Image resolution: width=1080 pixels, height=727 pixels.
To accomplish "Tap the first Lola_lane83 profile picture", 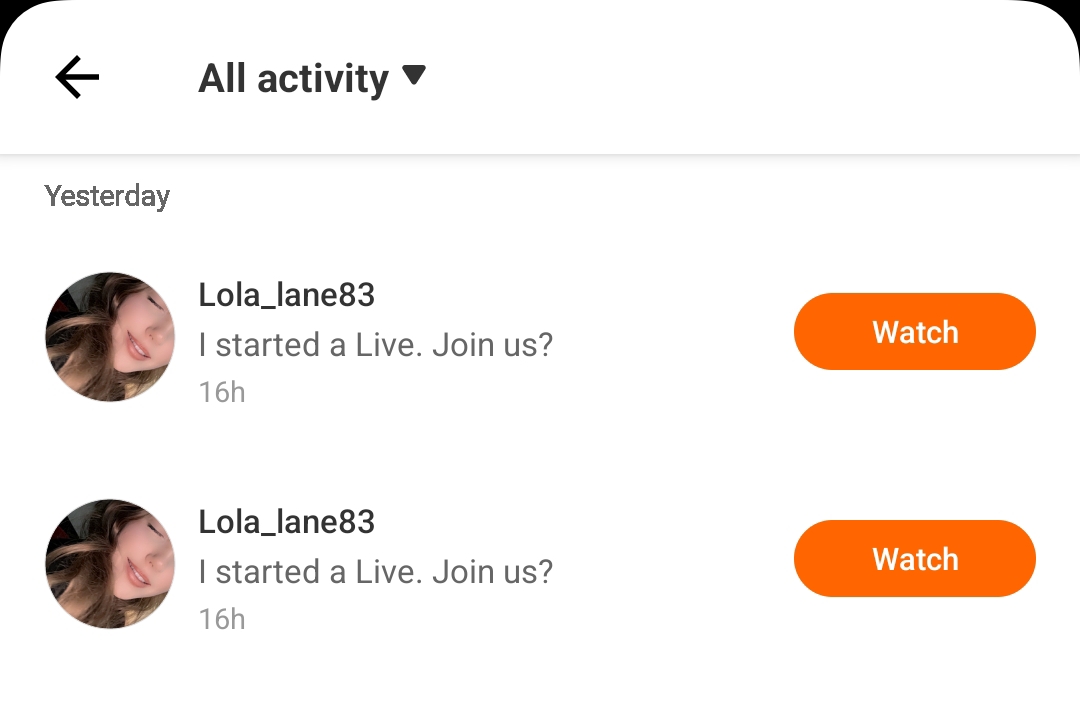I will 110,336.
